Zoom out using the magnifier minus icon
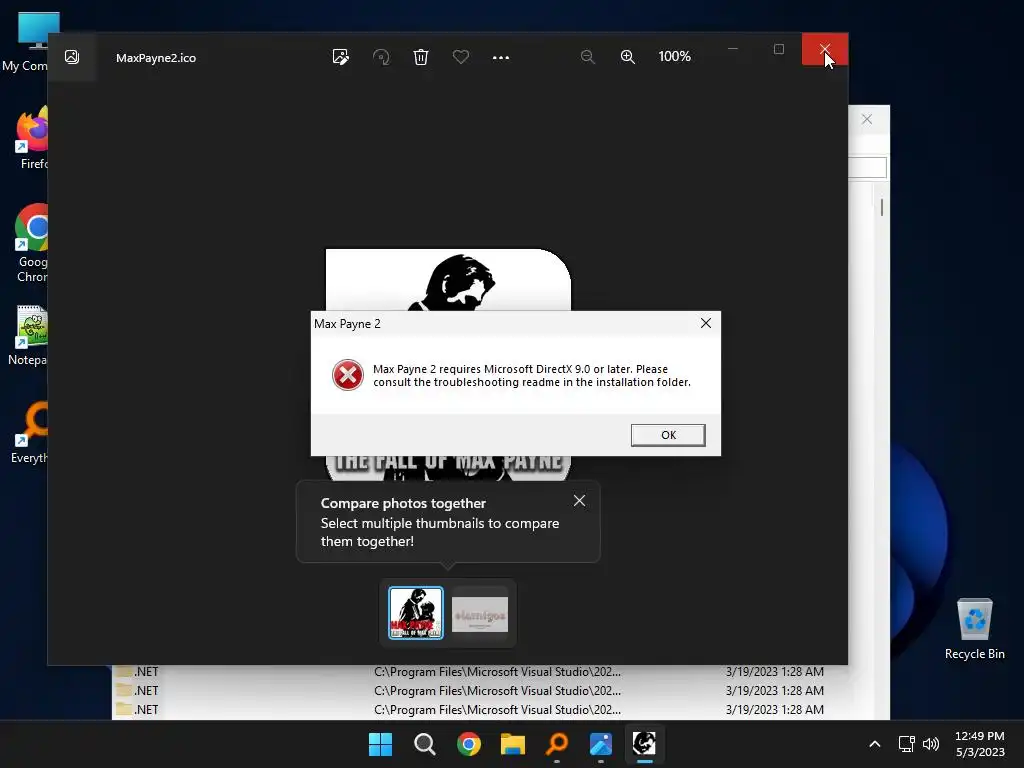Screen dimensions: 1024x768 (x=588, y=57)
